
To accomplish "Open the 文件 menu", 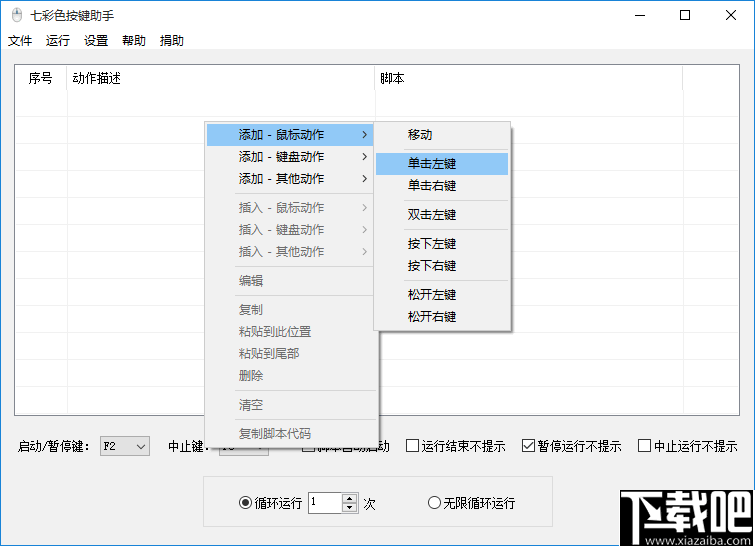I will coord(20,40).
